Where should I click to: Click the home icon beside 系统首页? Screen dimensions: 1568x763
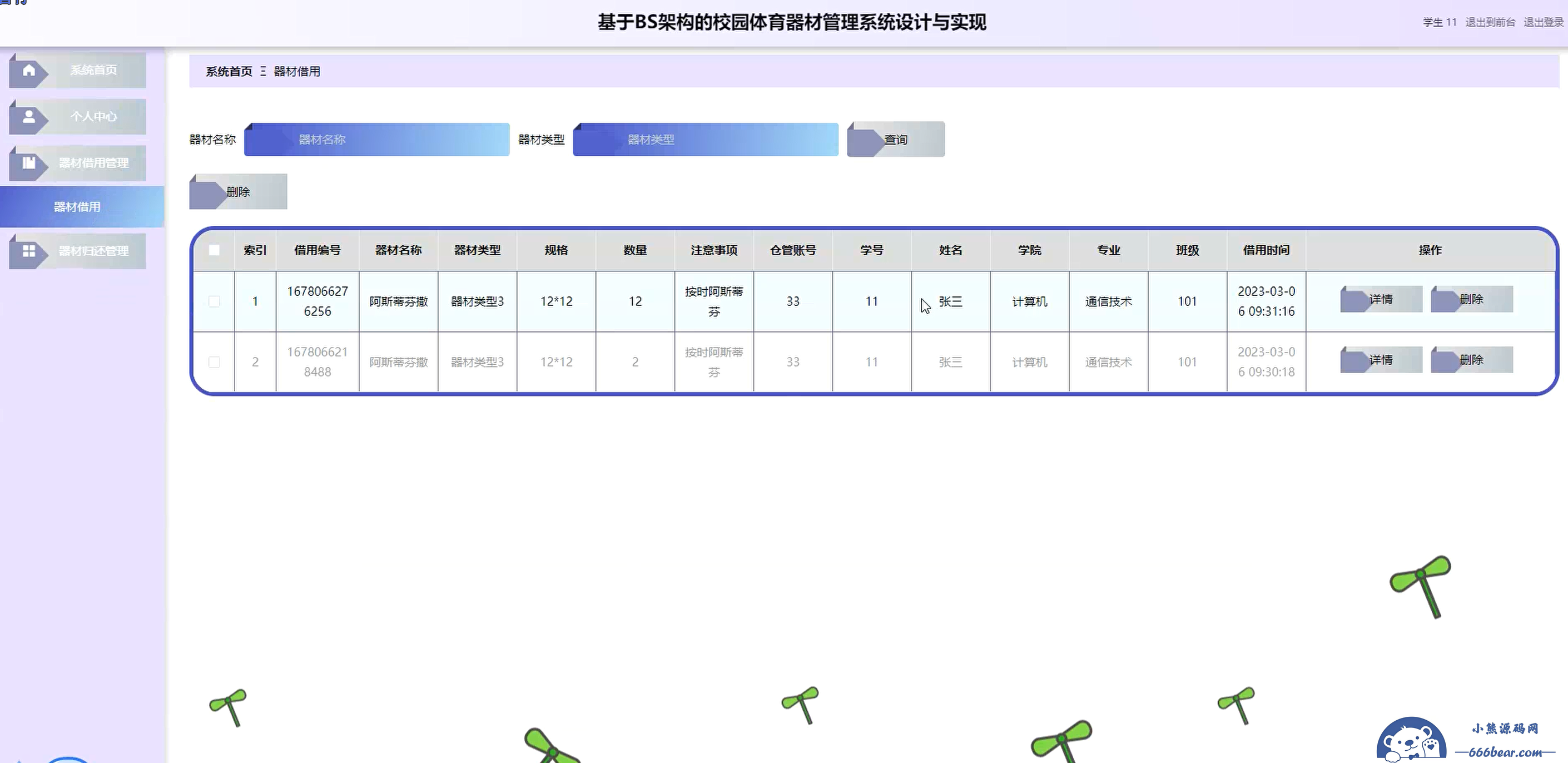click(x=28, y=70)
